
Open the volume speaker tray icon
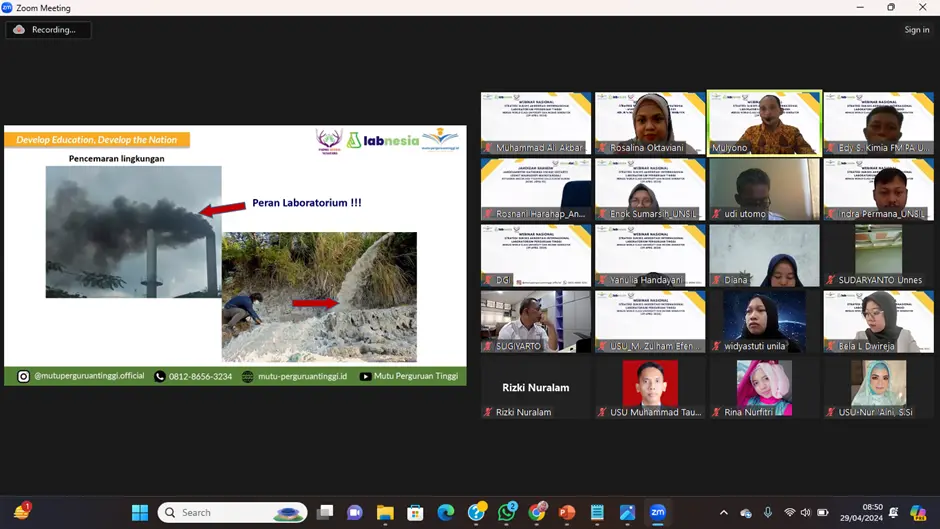pos(806,512)
